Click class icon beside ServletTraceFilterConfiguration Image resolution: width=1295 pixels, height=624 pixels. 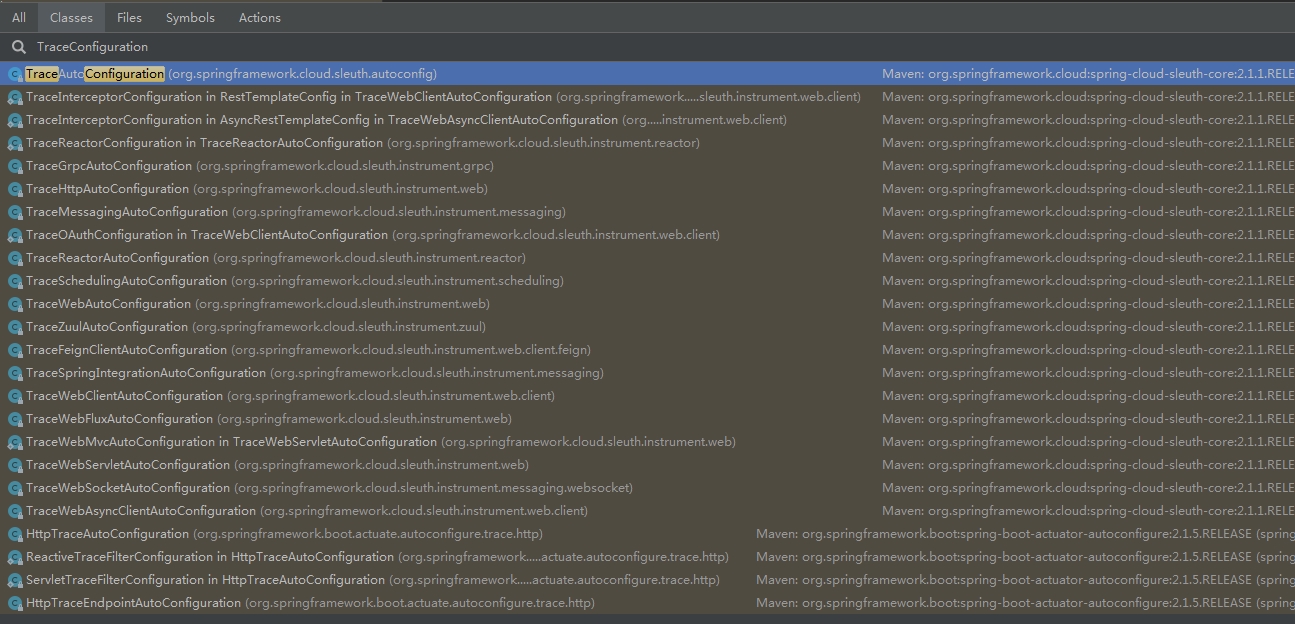(15, 580)
